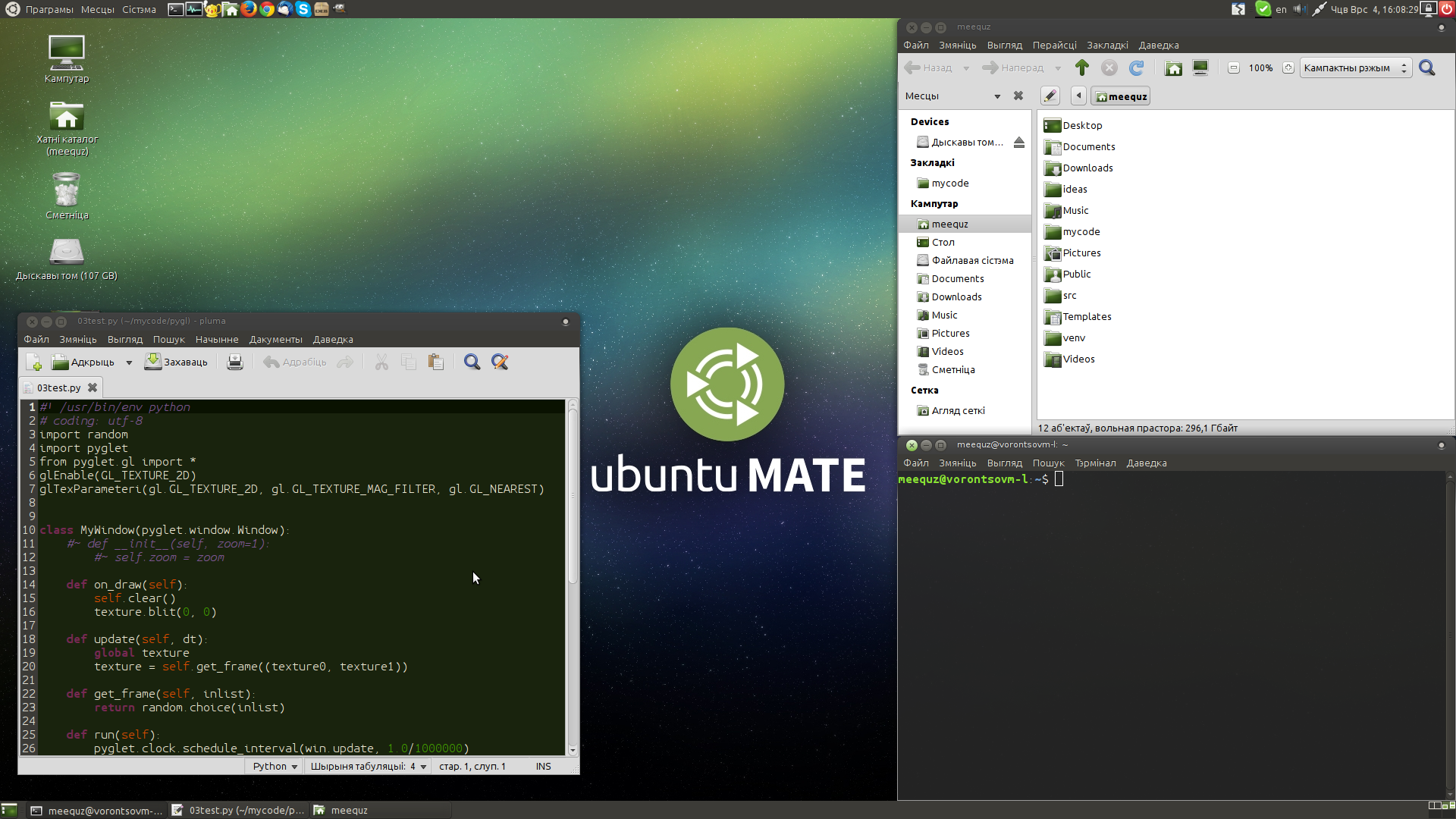This screenshot has height=819, width=1456.
Task: Expand the Наперад history dropdown arrow
Action: coord(1058,68)
